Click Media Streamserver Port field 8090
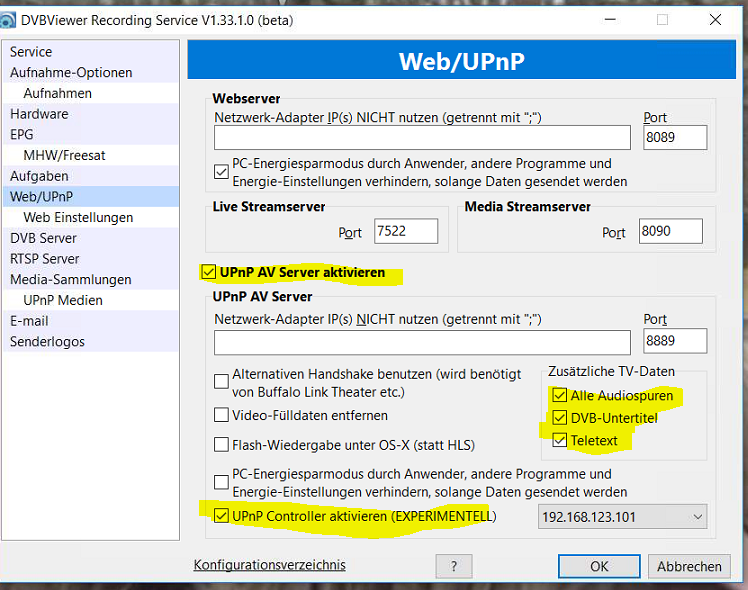Screen dimensions: 748x590 tap(671, 231)
